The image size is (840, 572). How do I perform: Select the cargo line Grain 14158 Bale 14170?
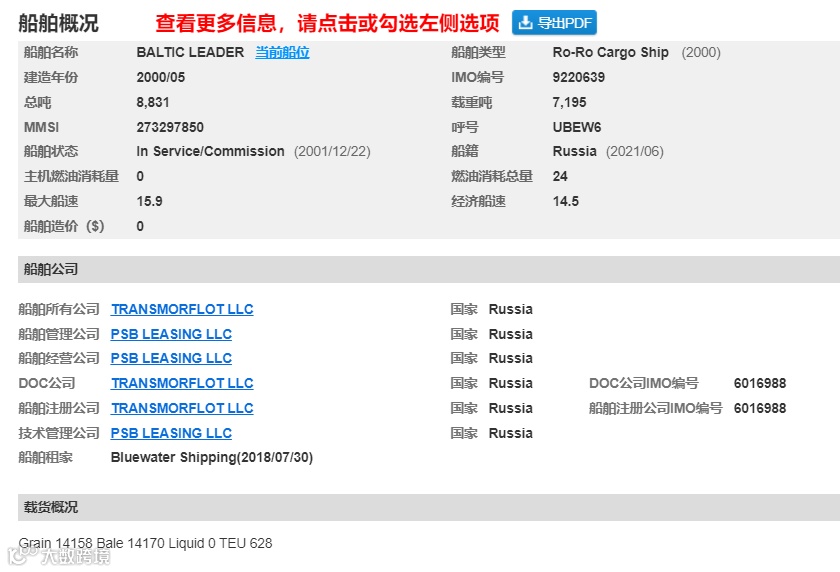[92, 543]
